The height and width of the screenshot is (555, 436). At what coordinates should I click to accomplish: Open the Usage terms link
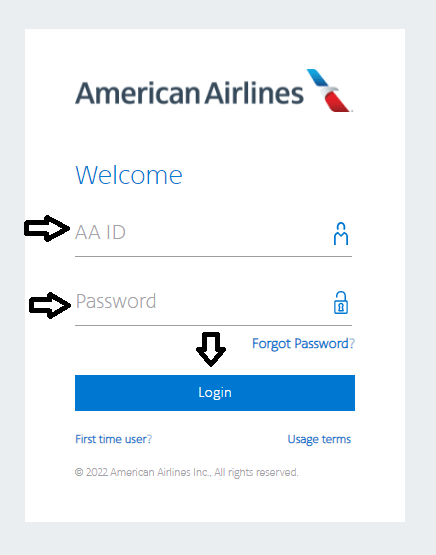click(x=319, y=439)
